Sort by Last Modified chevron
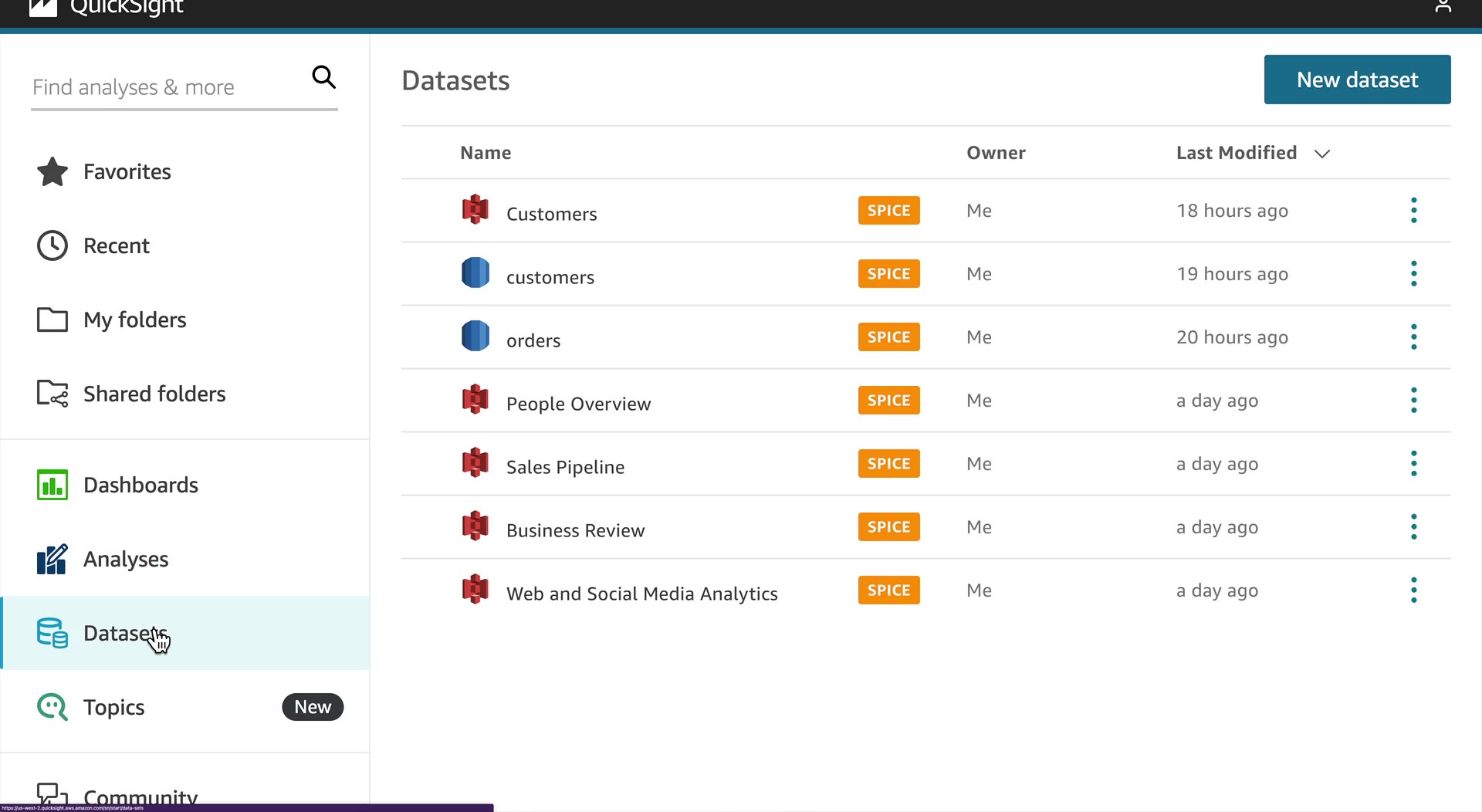 click(1321, 154)
